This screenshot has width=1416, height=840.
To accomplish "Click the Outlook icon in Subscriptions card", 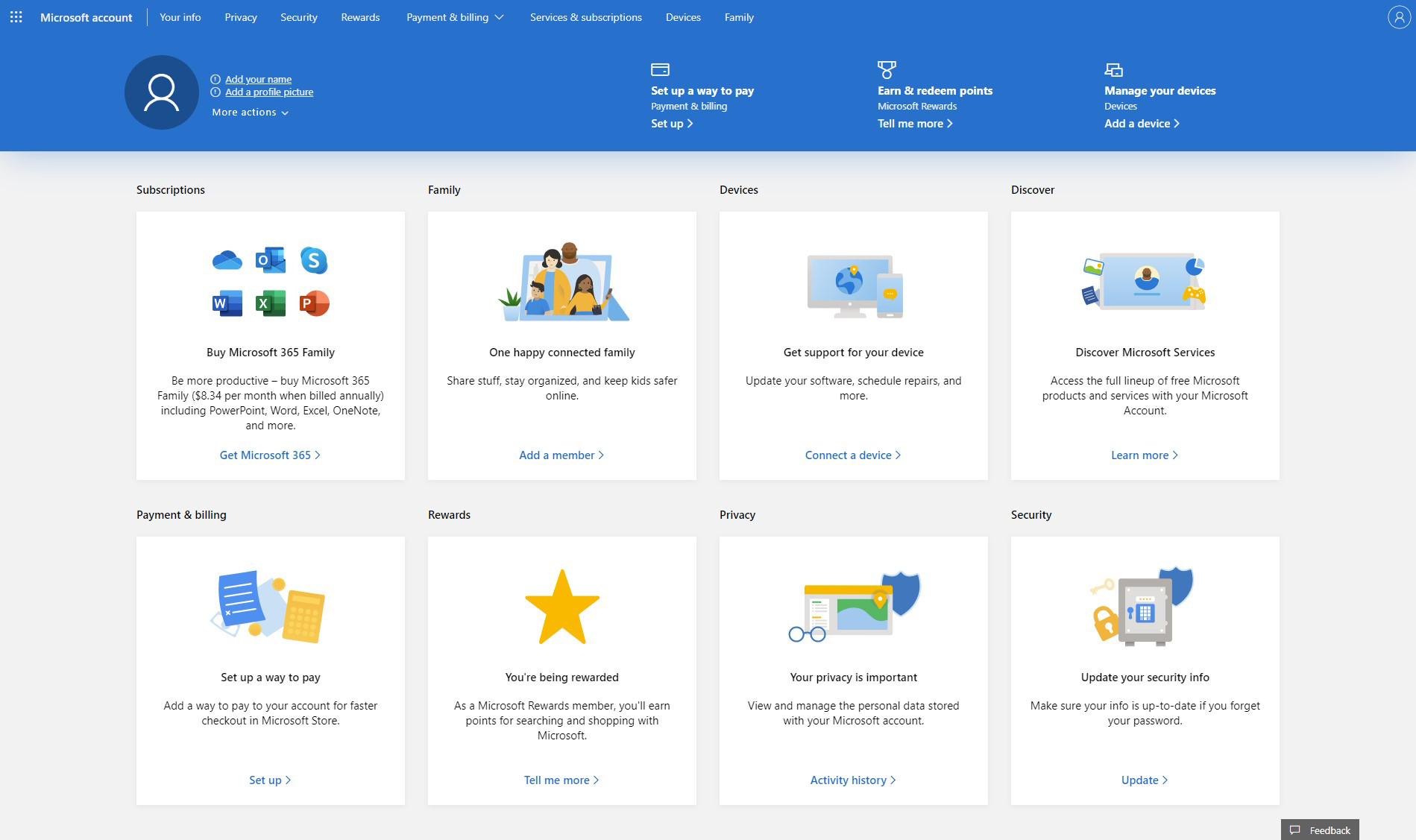I will [270, 259].
